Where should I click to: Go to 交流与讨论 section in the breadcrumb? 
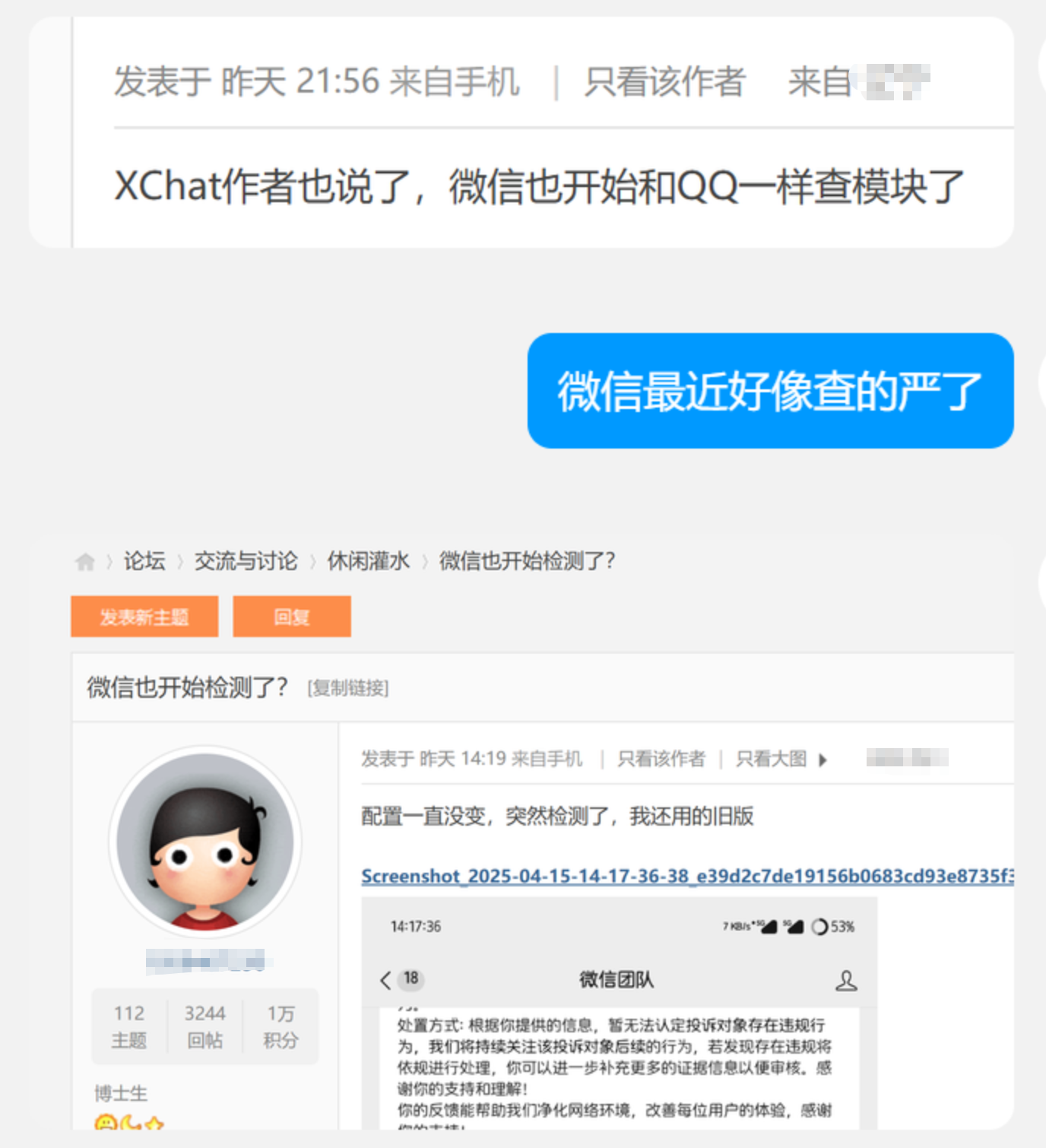246,561
